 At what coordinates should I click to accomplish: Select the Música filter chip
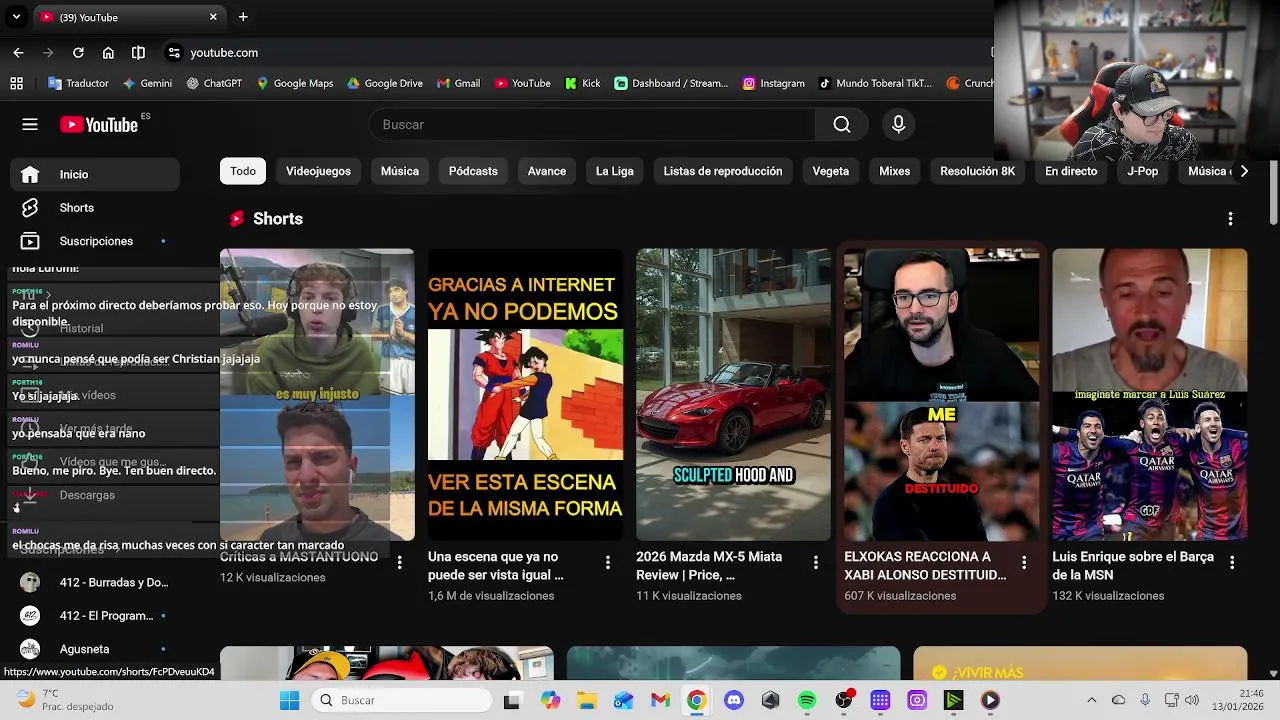click(400, 171)
